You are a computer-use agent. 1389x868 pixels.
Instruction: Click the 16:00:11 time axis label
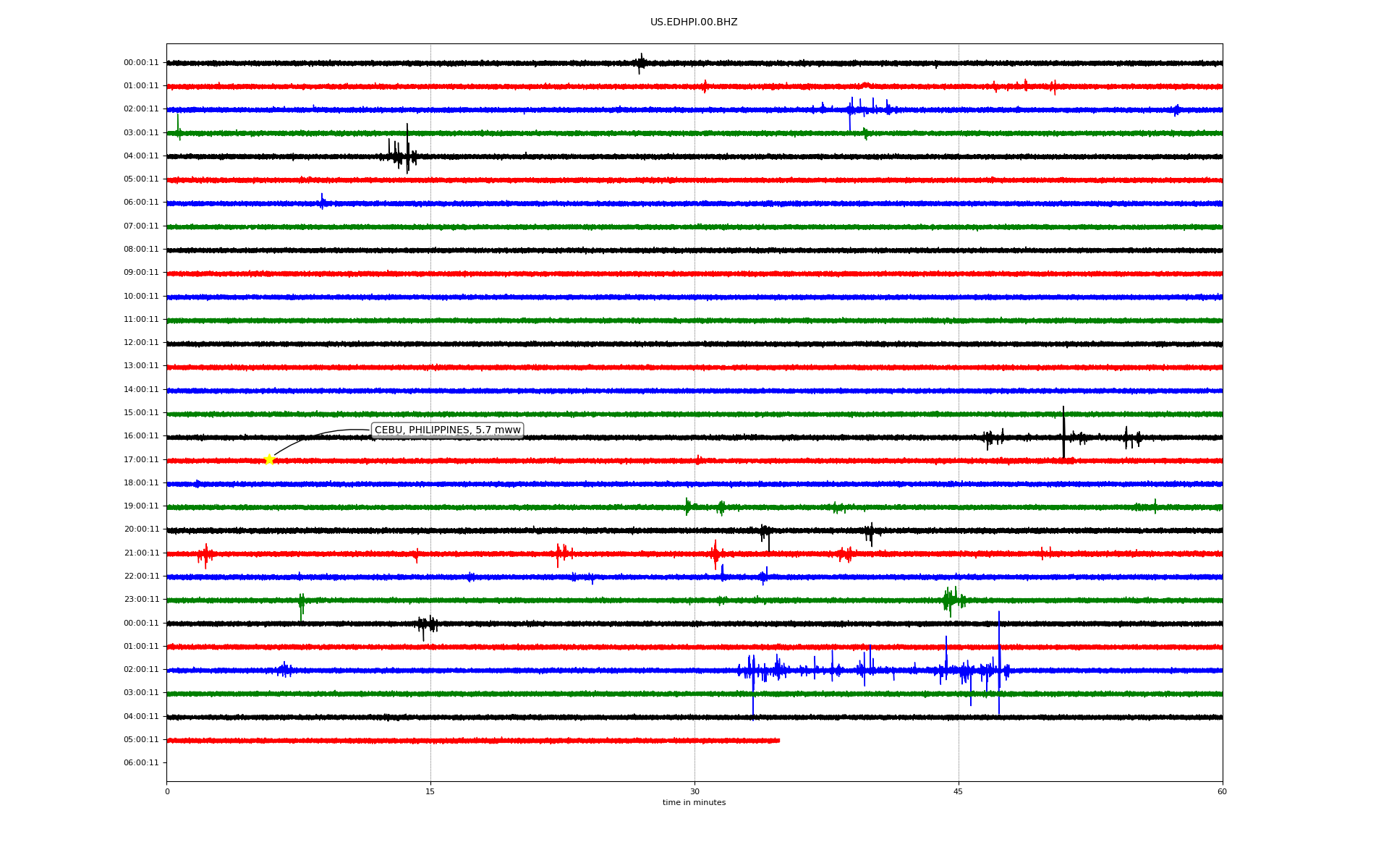(141, 436)
